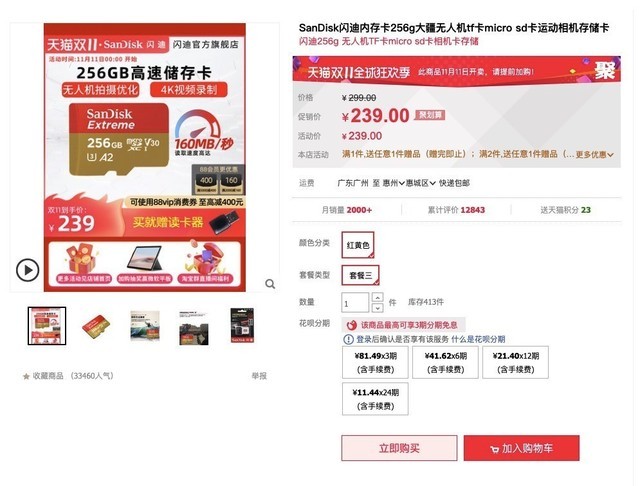This screenshot has width=640, height=486.
Task: Play the product video on main image
Action: point(27,270)
